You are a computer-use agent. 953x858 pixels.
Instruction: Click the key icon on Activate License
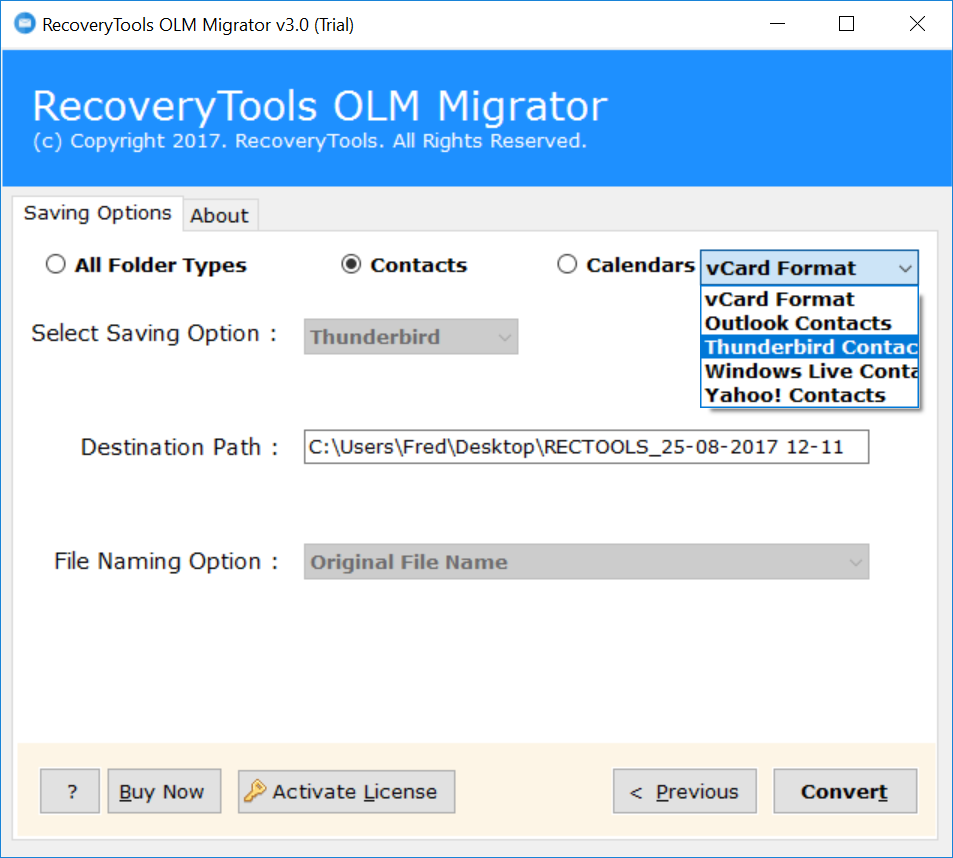pos(255,791)
